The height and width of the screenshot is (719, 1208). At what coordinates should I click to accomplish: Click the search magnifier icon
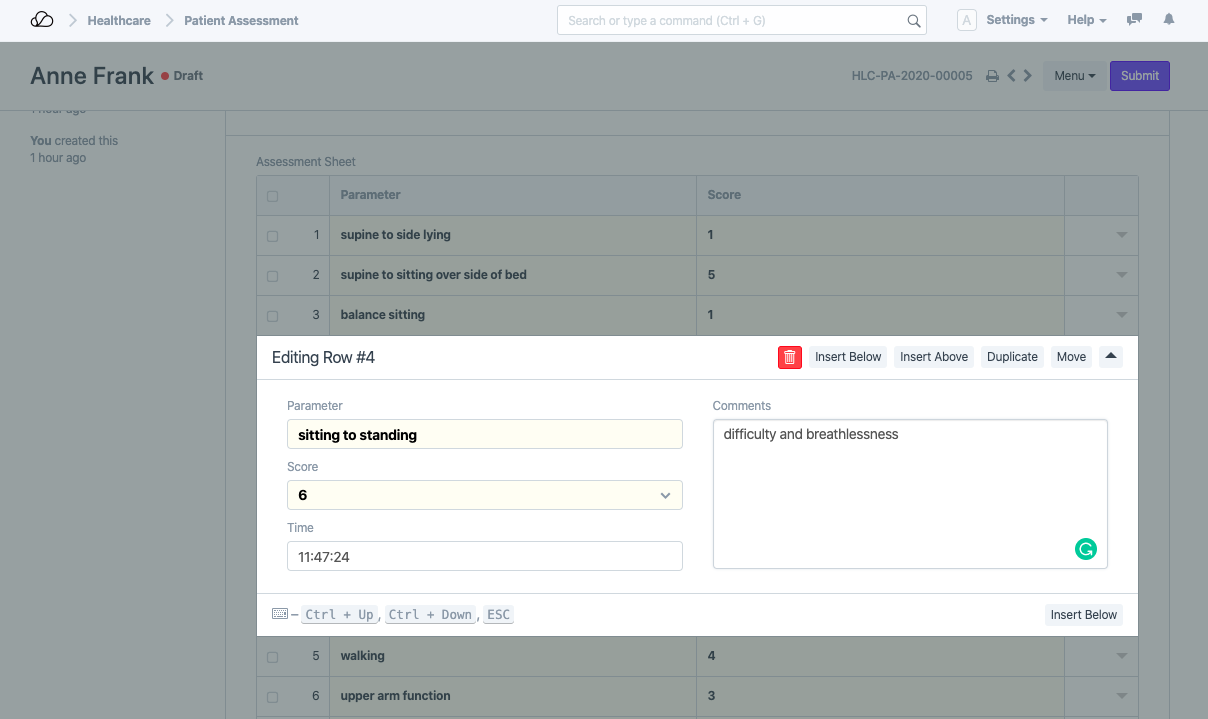tap(913, 21)
